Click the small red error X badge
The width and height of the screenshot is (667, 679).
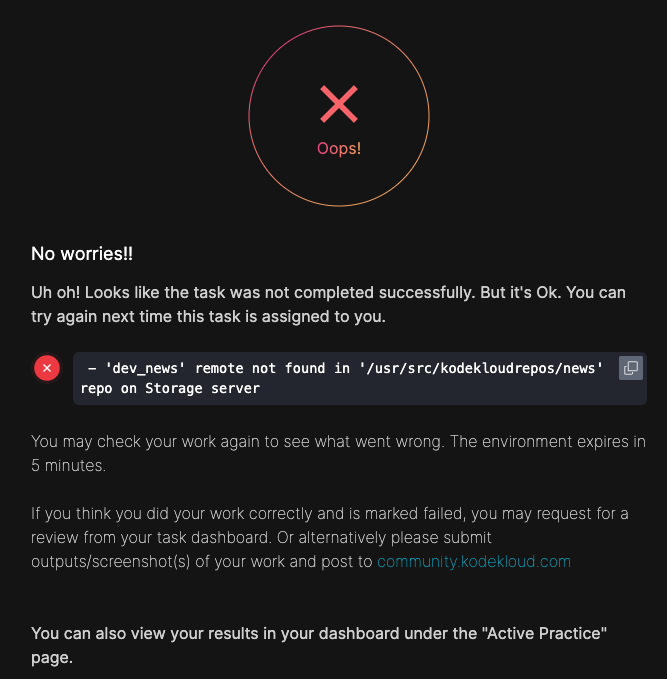(47, 368)
